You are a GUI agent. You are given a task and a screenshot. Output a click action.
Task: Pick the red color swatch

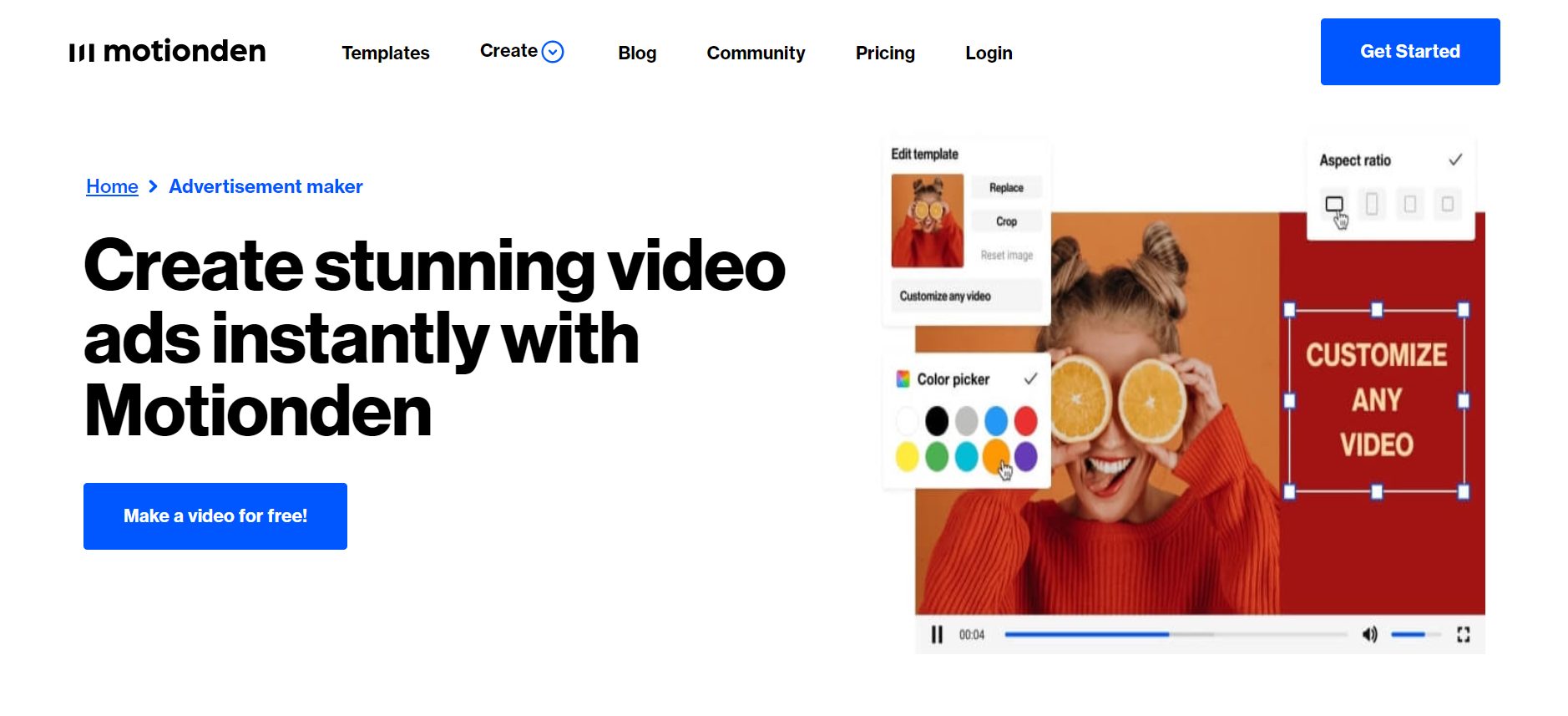pyautogui.click(x=1025, y=420)
